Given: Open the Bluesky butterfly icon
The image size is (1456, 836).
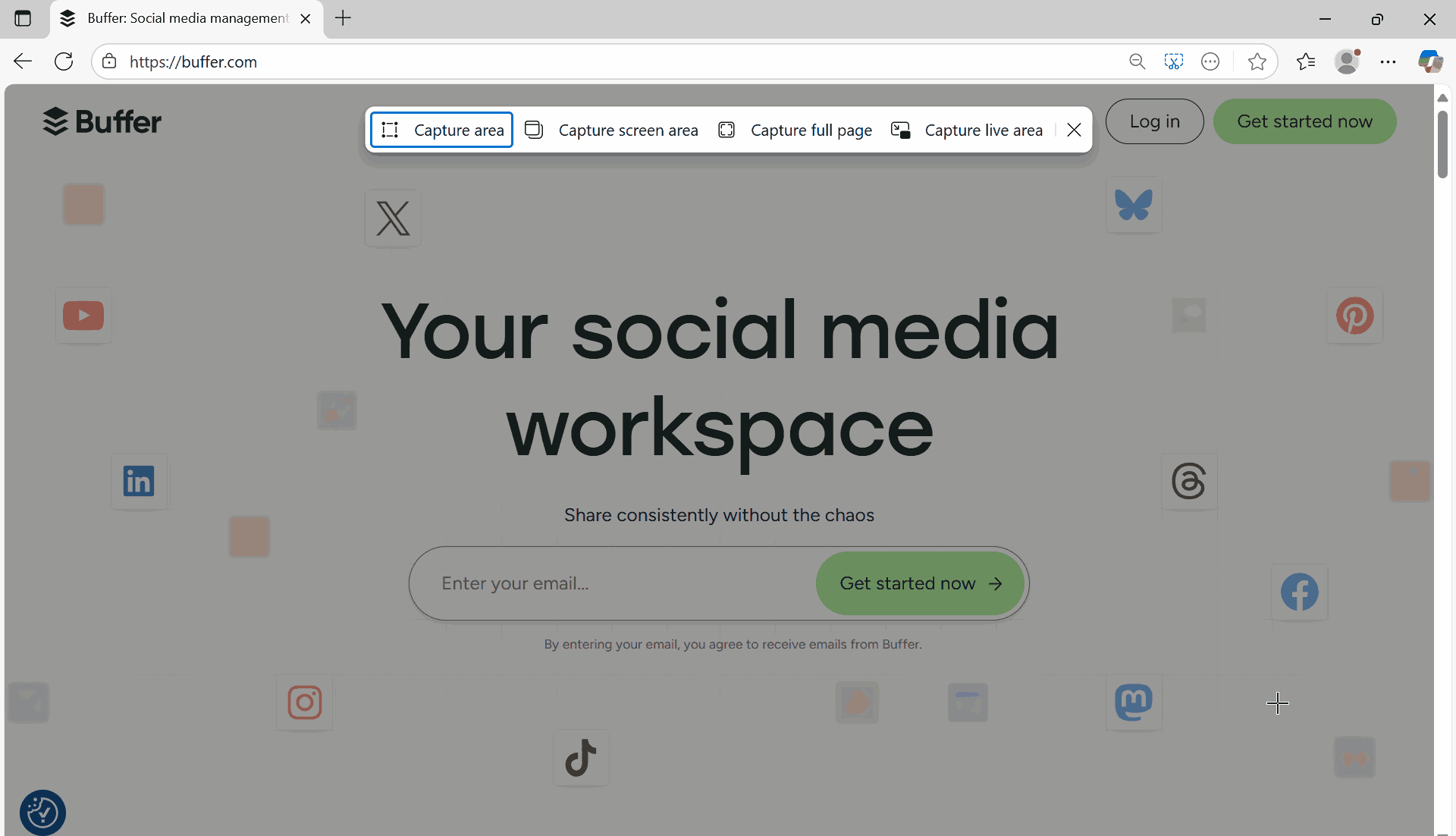Looking at the screenshot, I should [x=1133, y=204].
